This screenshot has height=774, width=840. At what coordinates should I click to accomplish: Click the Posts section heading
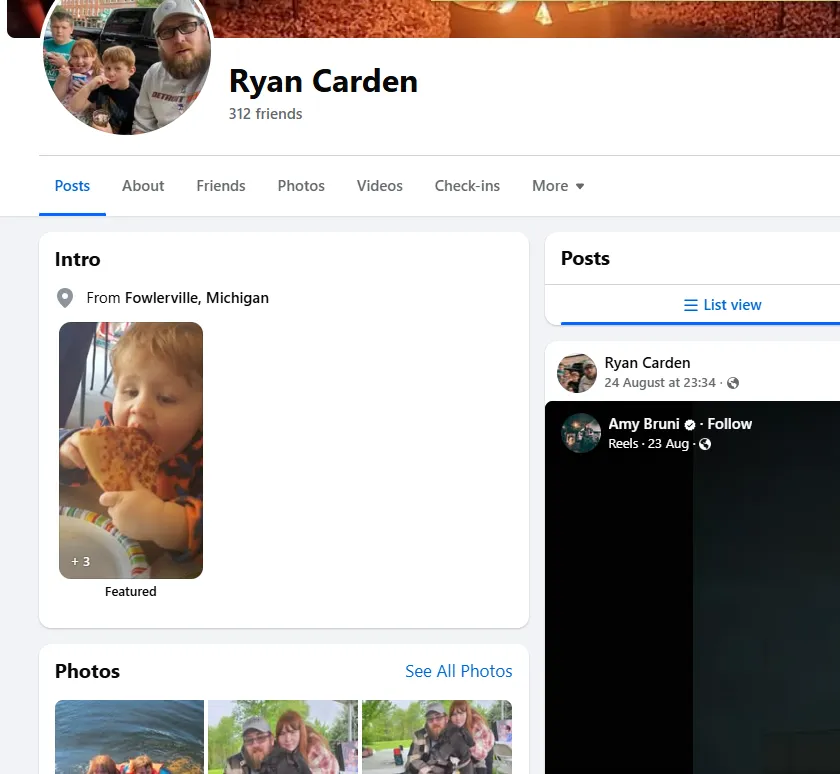coord(585,258)
